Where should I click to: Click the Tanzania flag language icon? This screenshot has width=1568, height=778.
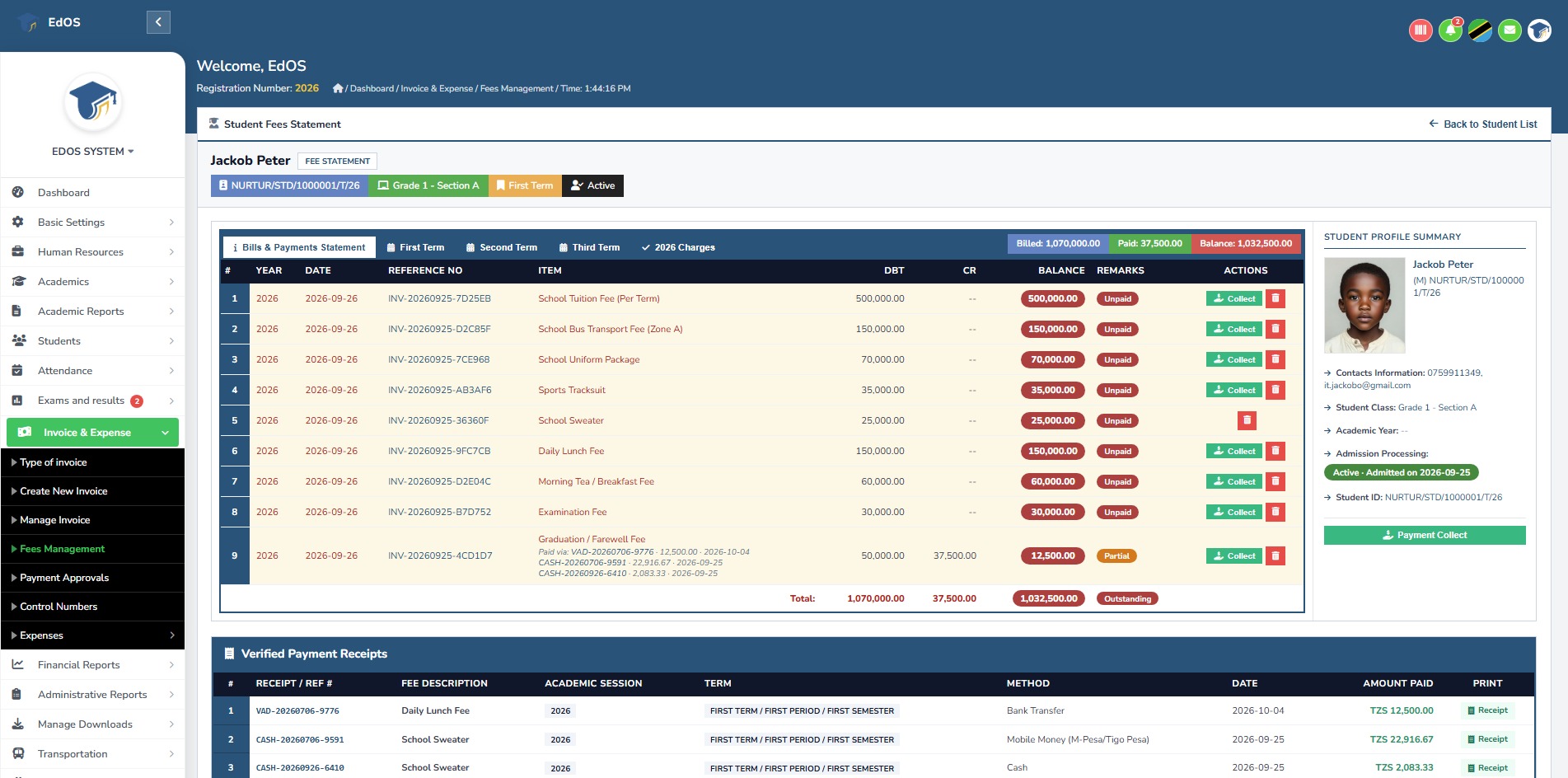[1480, 31]
